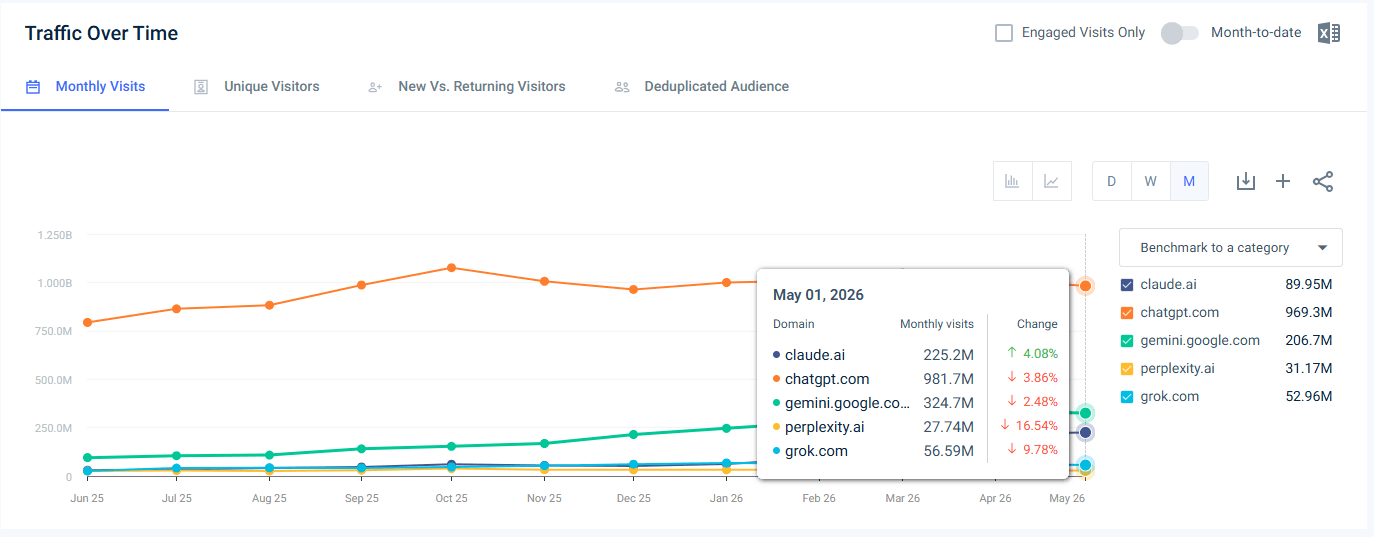The width and height of the screenshot is (1374, 537).
Task: Switch to line chart view icon
Action: coord(1052,181)
